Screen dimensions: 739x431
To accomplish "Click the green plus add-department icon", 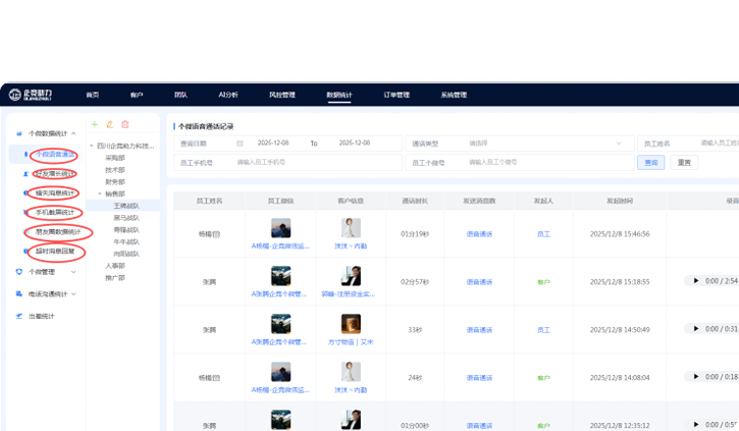I will point(95,124).
